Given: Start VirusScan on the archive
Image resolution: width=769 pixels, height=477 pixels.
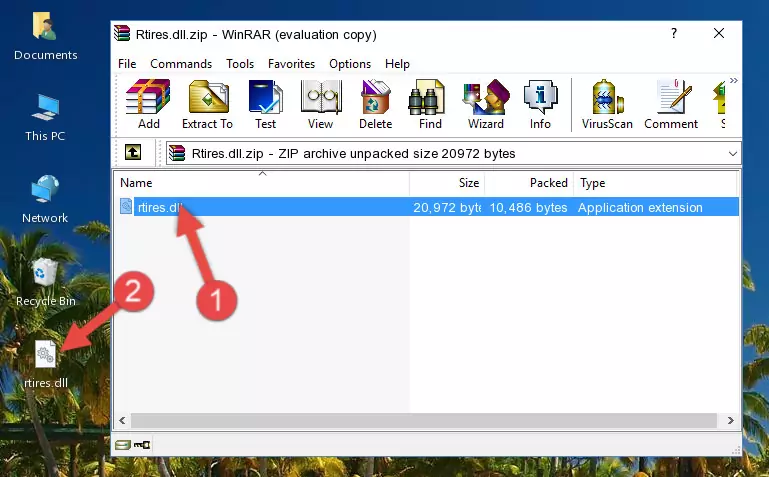Looking at the screenshot, I should click(x=607, y=104).
